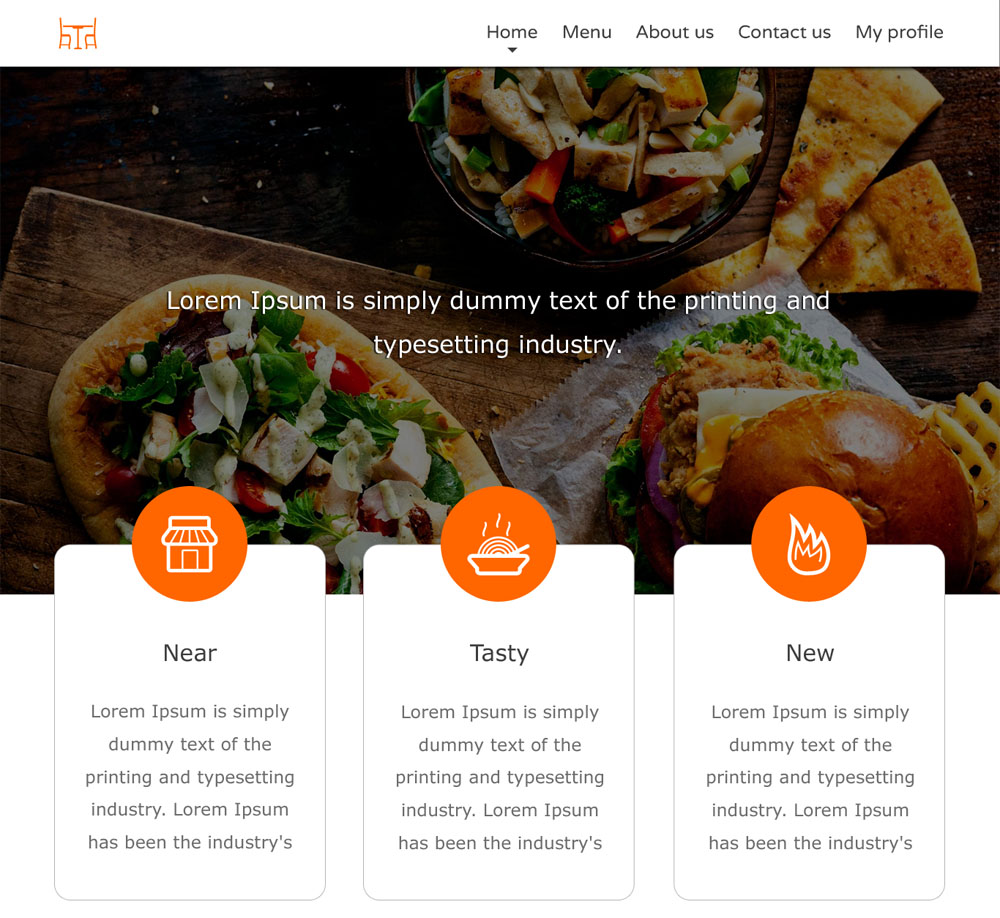Open the Contact us link

click(784, 32)
